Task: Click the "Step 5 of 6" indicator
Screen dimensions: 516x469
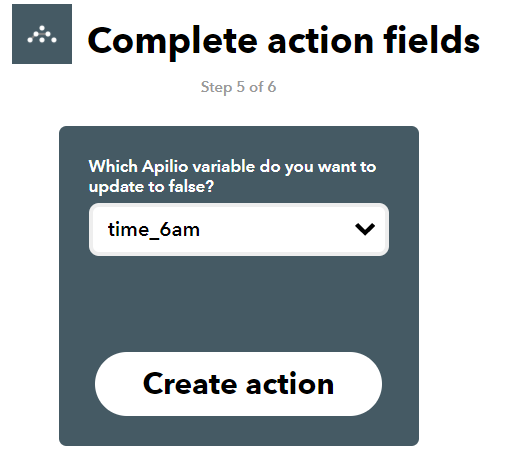Action: 238,87
